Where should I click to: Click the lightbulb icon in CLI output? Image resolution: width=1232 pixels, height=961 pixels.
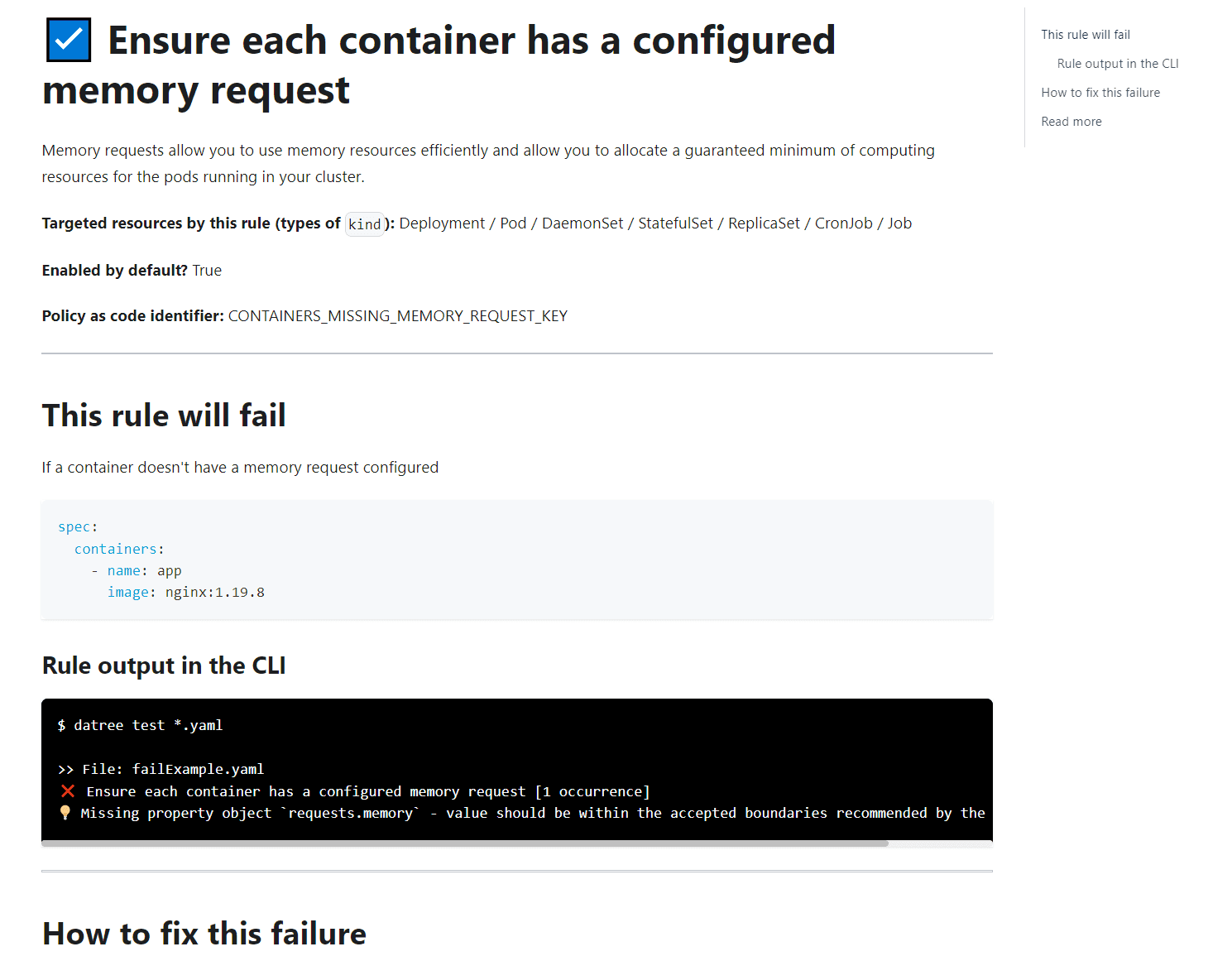(65, 813)
